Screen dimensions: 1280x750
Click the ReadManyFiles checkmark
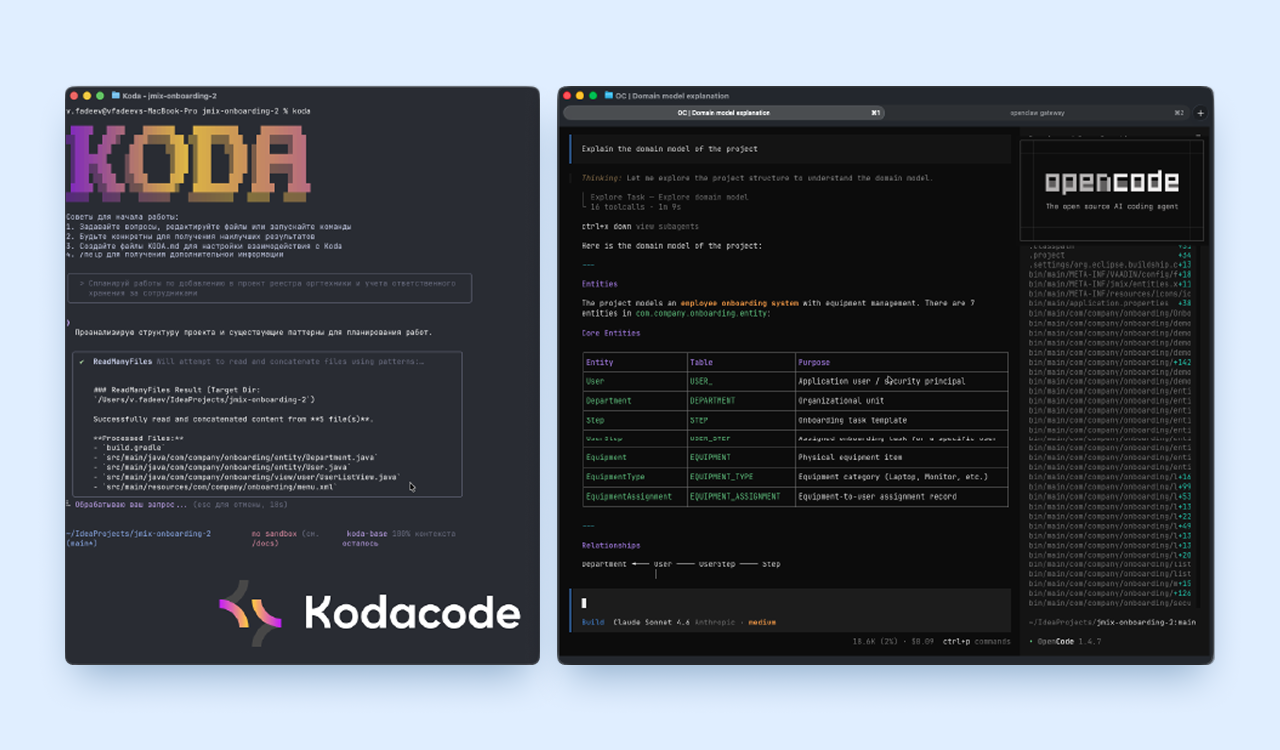tap(81, 362)
